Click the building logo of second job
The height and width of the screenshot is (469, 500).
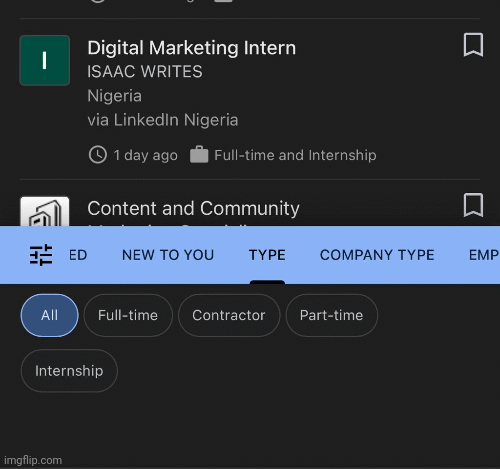coord(45,211)
